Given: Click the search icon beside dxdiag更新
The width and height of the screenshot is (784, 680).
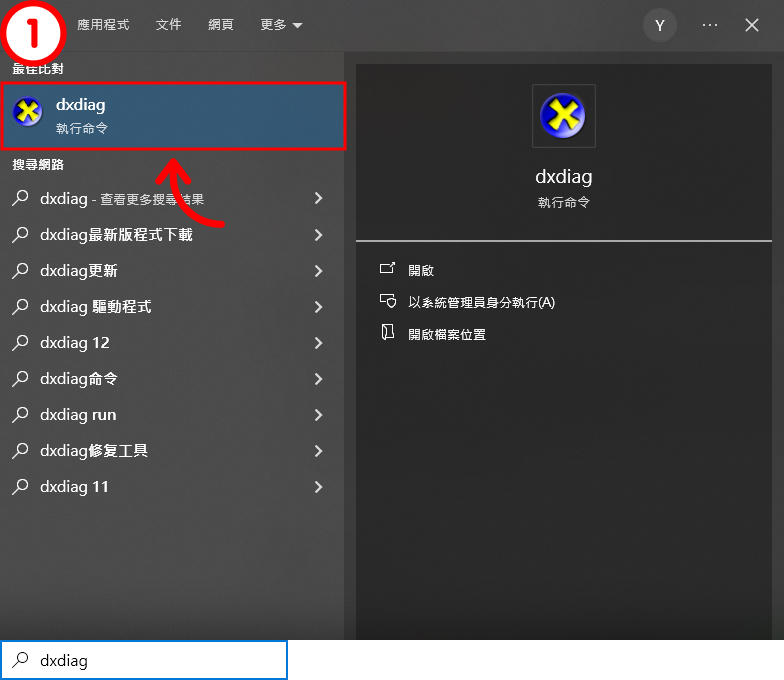Looking at the screenshot, I should click(x=20, y=270).
